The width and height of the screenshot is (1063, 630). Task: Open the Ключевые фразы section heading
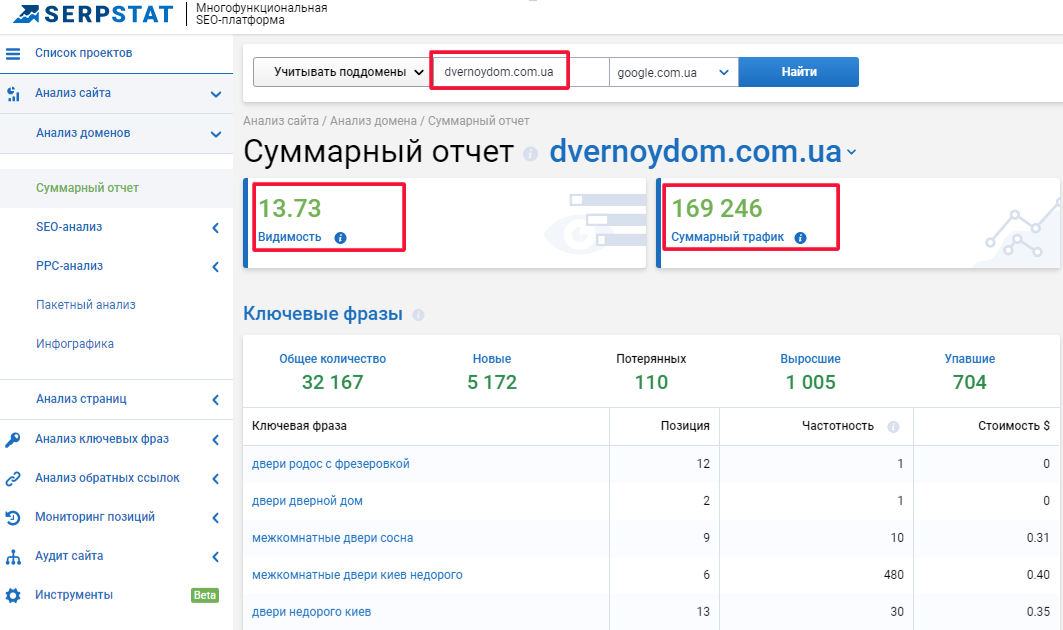pos(323,314)
